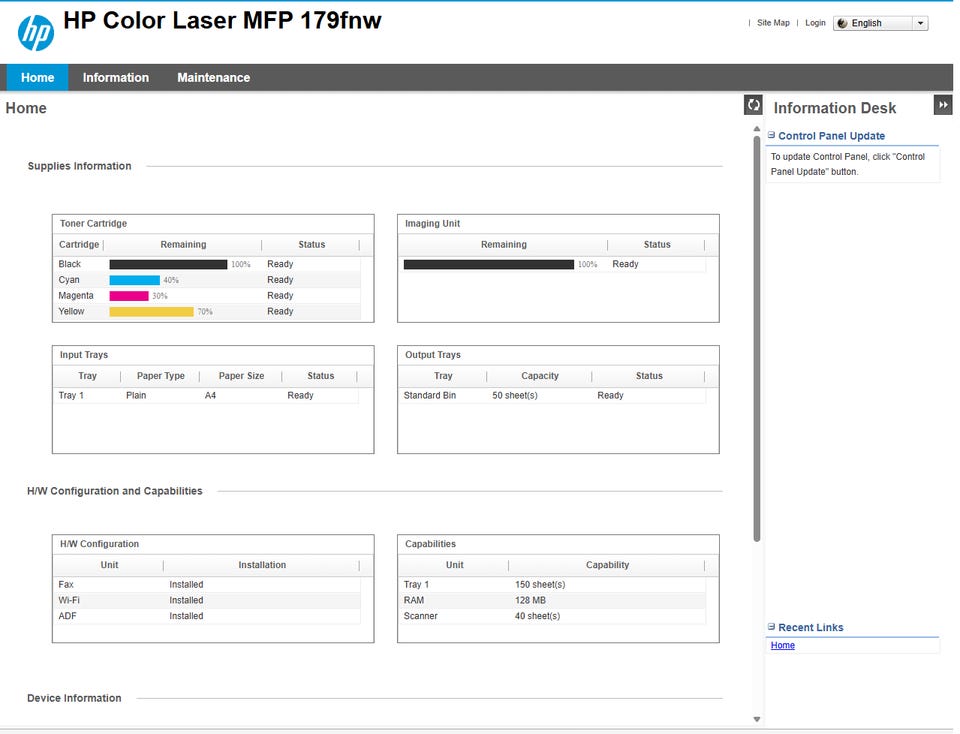The height and width of the screenshot is (734, 960).
Task: Click the Black toner remaining bar
Action: tap(168, 264)
